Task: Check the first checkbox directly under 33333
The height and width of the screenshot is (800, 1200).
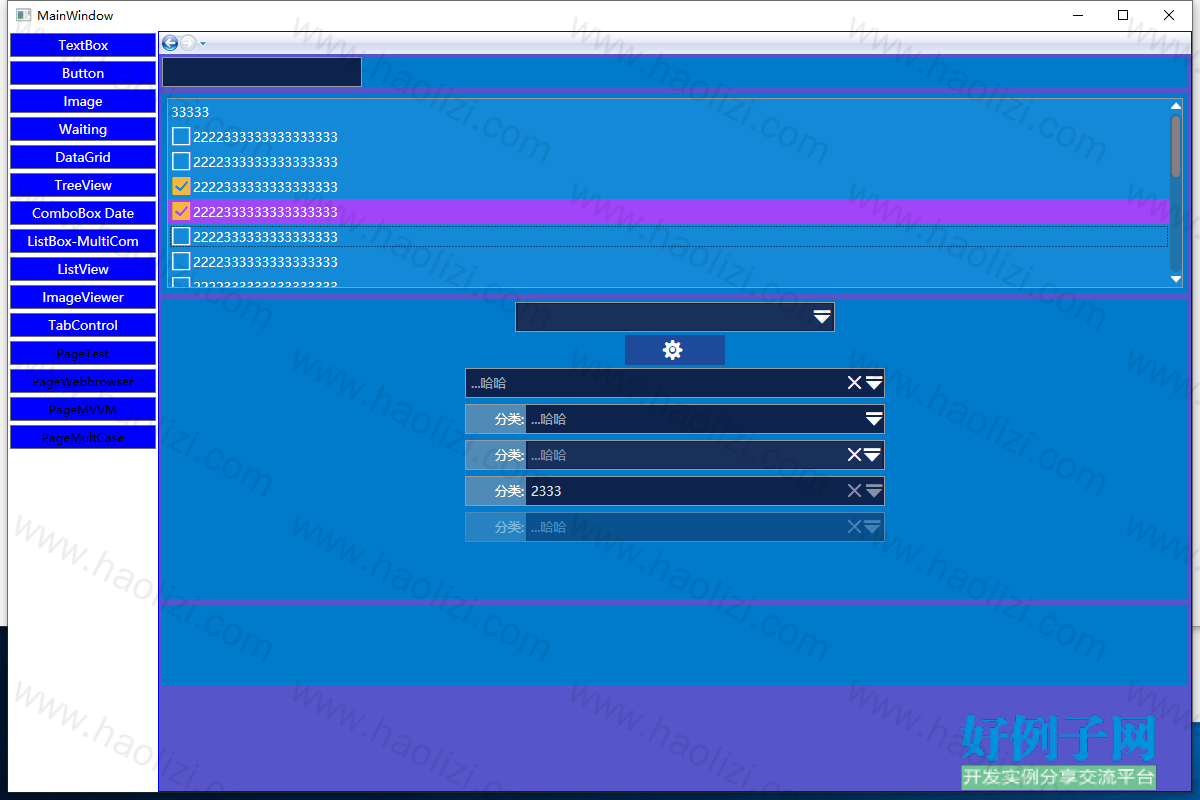Action: [x=181, y=136]
